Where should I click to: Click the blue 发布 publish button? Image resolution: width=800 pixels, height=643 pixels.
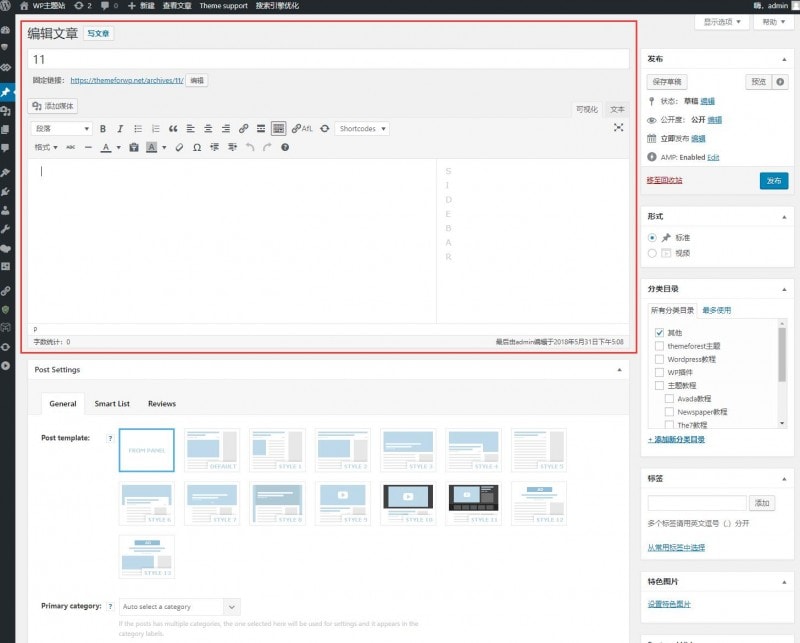pyautogui.click(x=773, y=180)
